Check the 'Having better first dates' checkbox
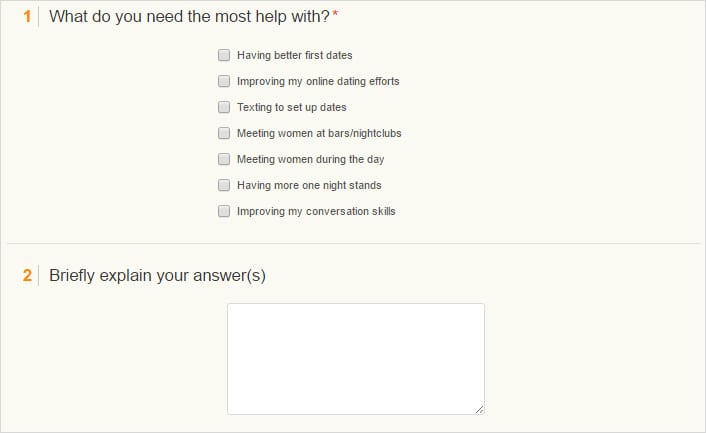The height and width of the screenshot is (433, 706). click(224, 55)
